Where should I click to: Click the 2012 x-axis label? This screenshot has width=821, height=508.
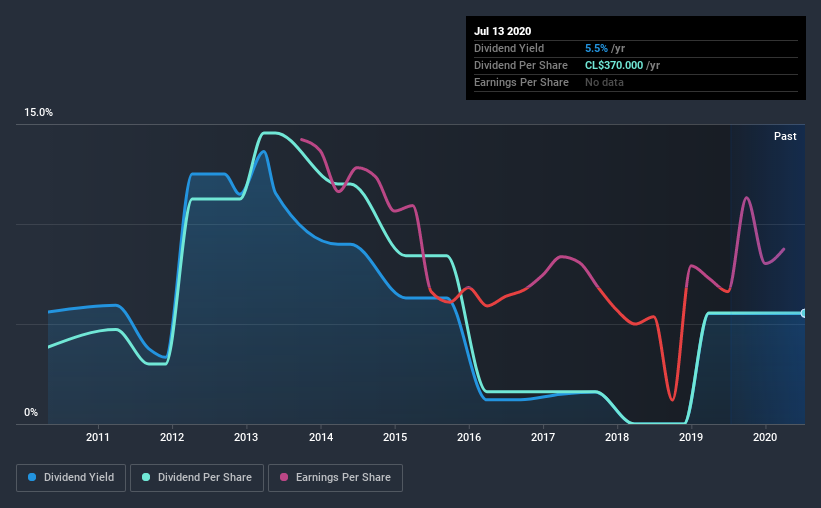pyautogui.click(x=172, y=437)
